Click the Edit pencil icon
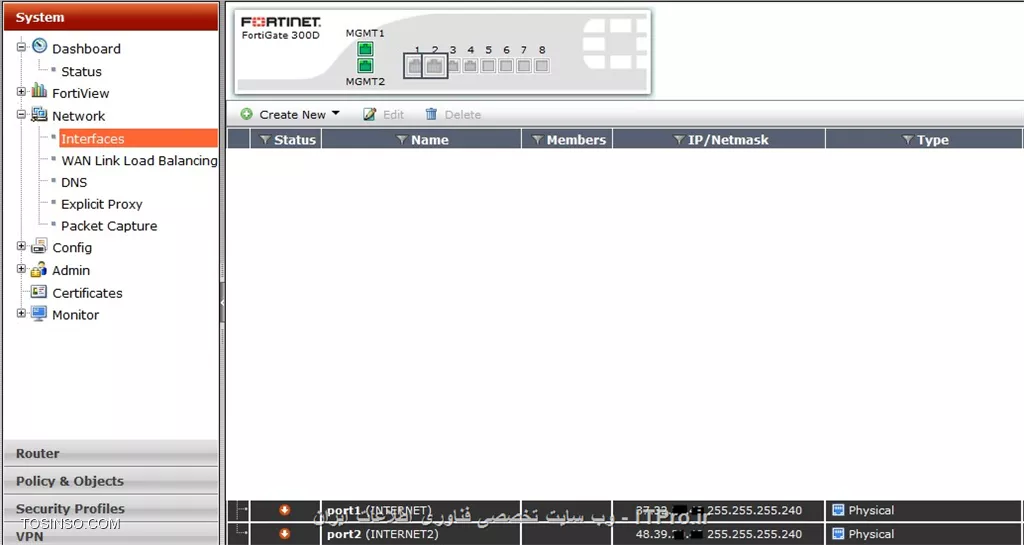The image size is (1024, 545). point(370,114)
